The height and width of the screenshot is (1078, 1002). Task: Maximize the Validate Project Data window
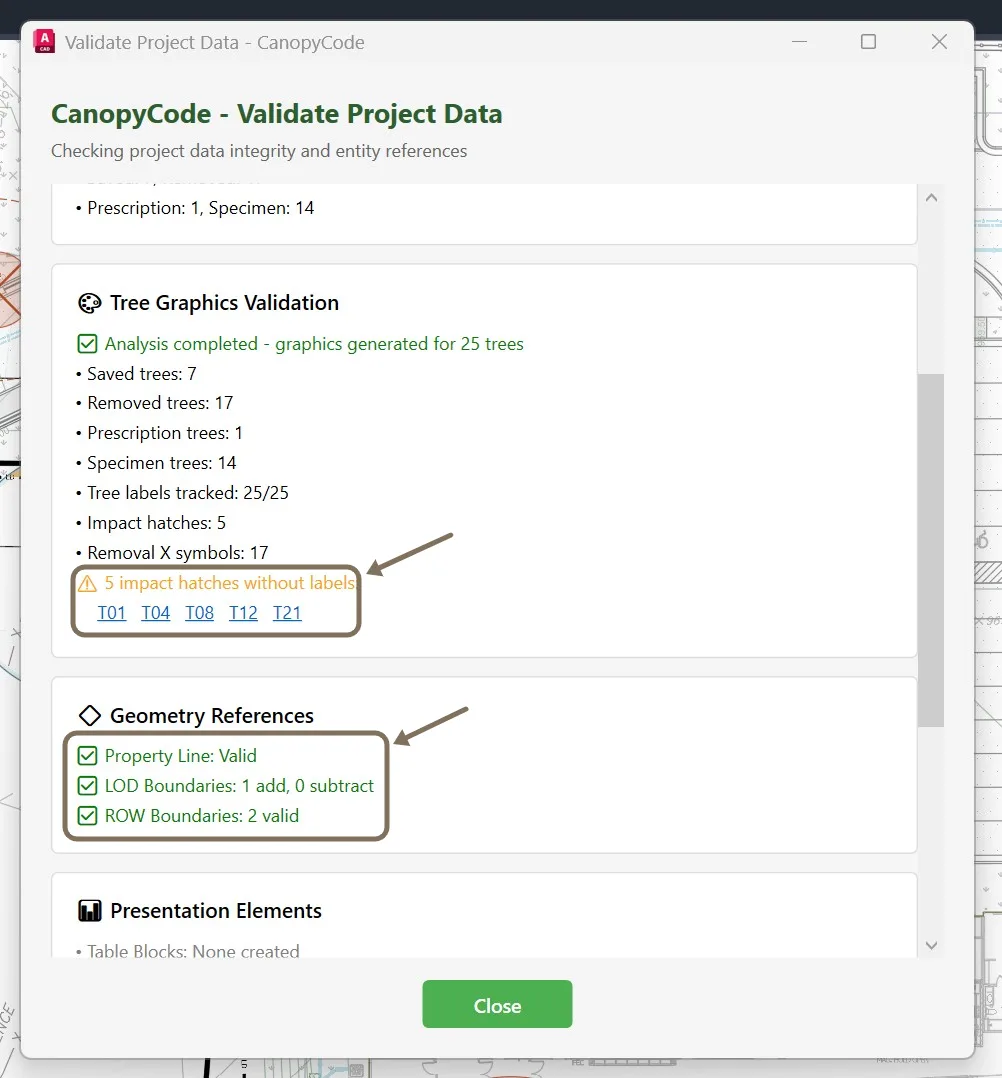(x=869, y=42)
